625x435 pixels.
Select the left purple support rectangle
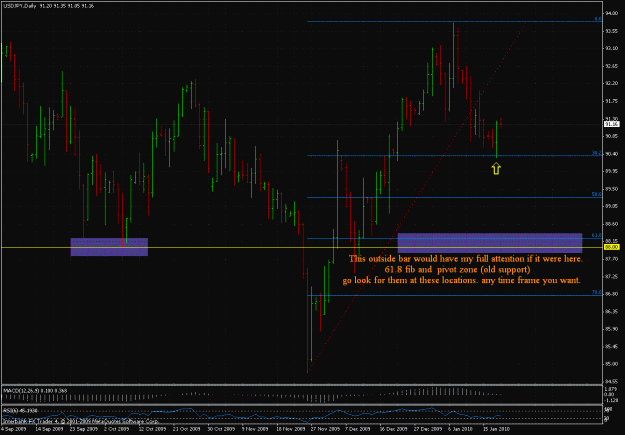point(109,247)
